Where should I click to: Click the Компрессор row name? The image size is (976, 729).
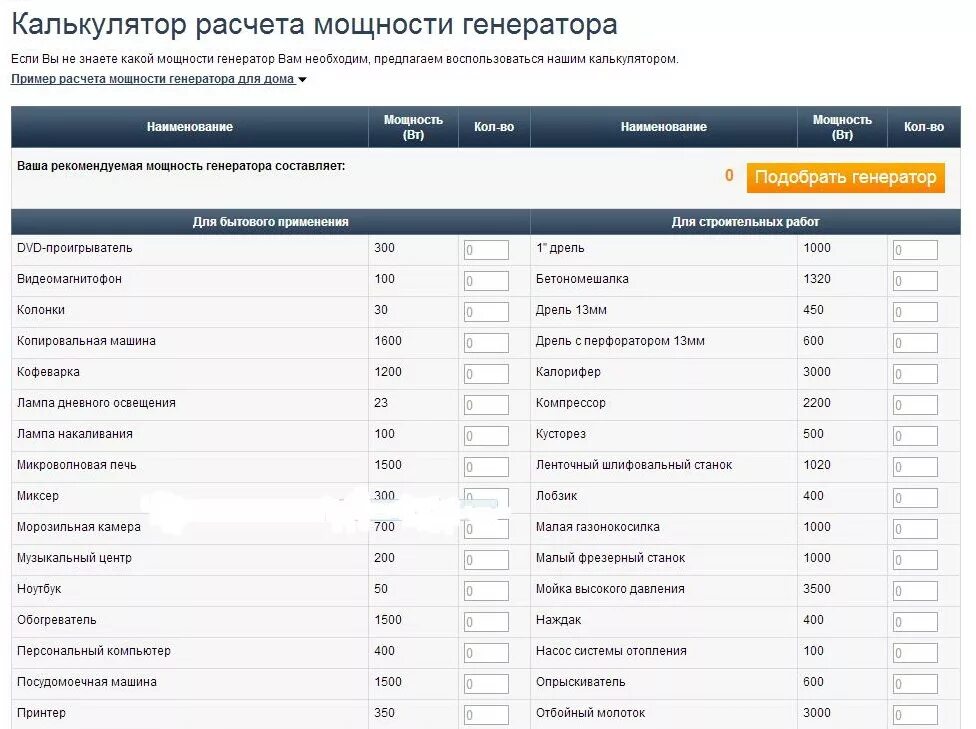571,403
